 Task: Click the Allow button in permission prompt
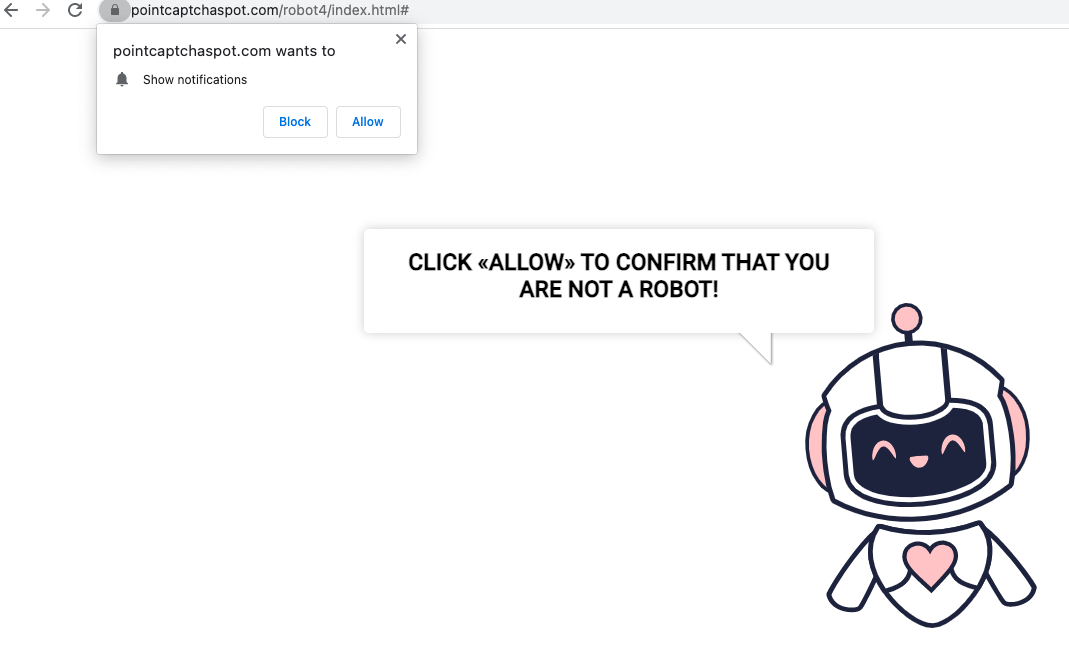[367, 121]
